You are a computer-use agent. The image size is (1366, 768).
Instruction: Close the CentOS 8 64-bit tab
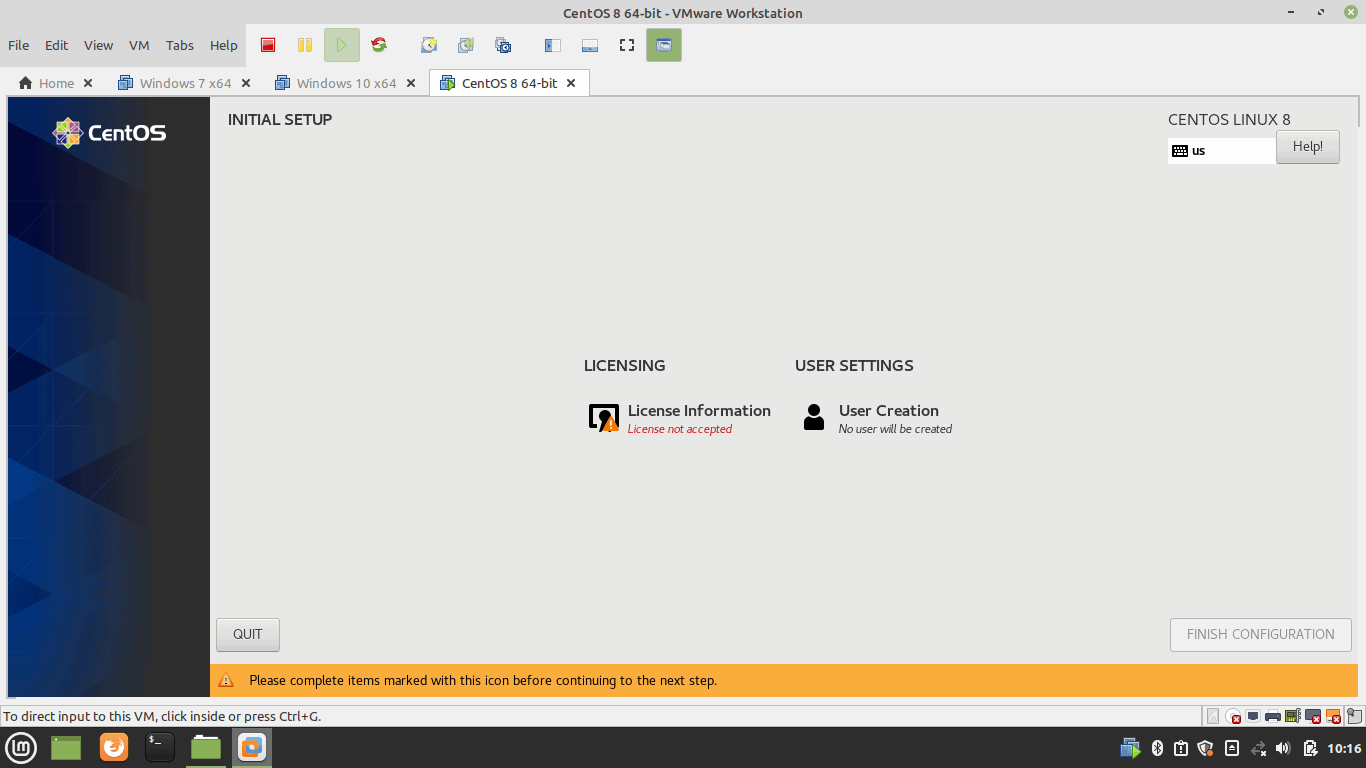click(x=571, y=83)
